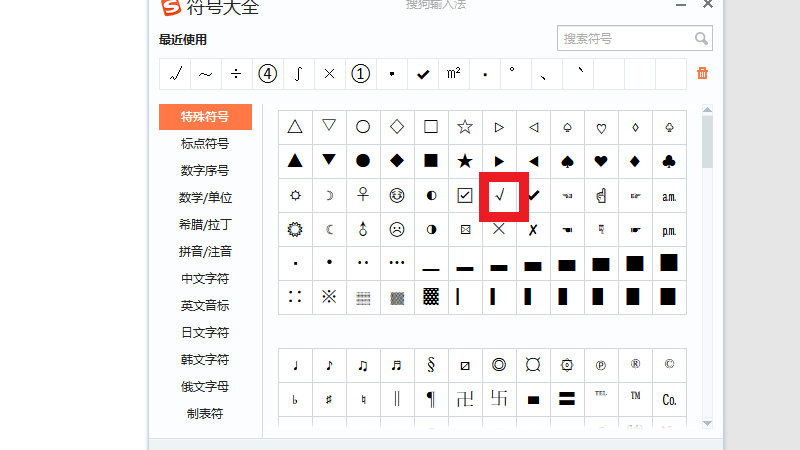The height and width of the screenshot is (450, 800).
Task: Choose the red cross mark symbol
Action: point(499,229)
